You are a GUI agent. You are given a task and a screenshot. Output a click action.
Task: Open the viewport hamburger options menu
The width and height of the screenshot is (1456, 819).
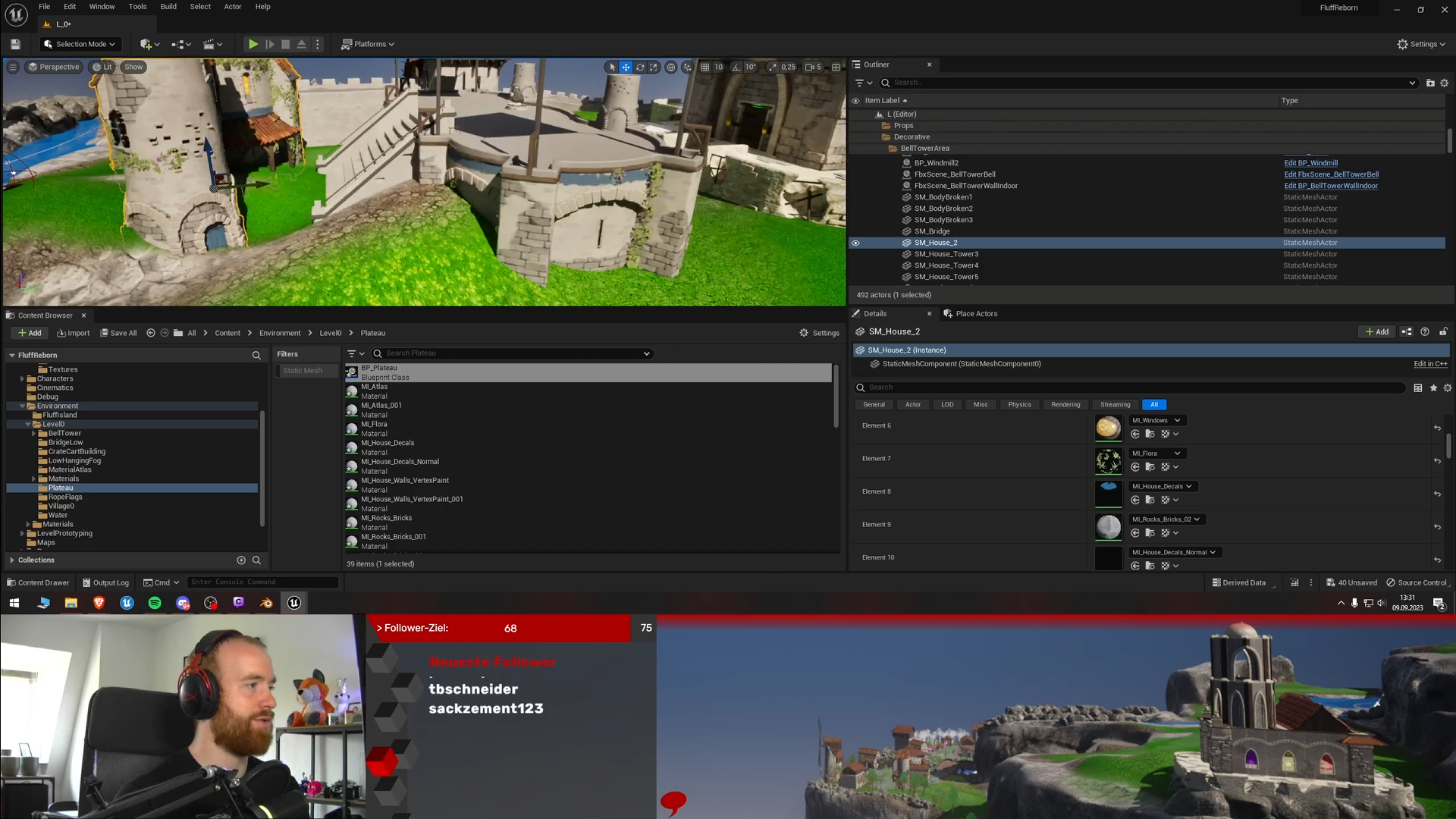(x=13, y=67)
